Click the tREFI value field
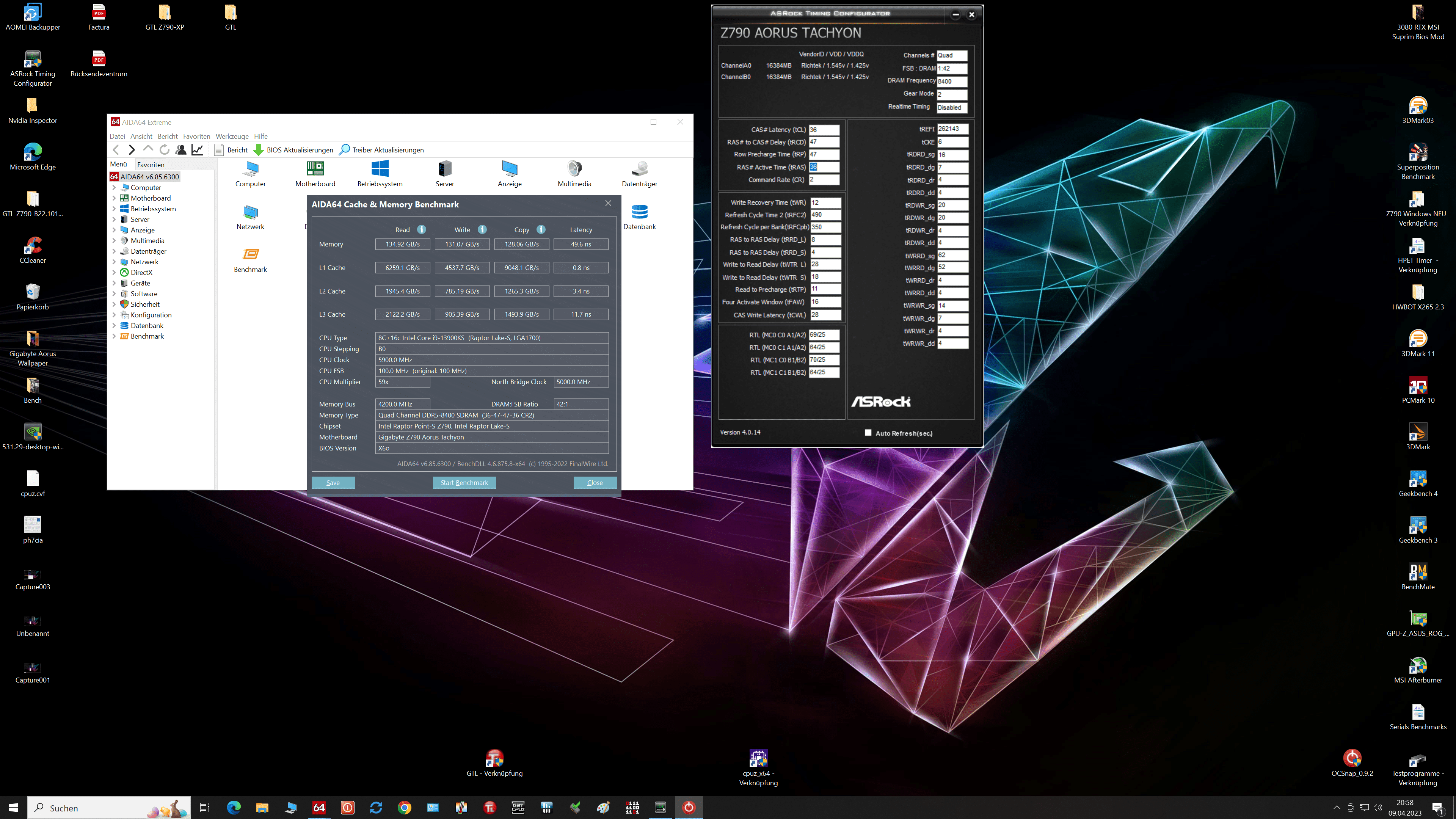Screen dimensions: 1456x819 [x=952, y=129]
